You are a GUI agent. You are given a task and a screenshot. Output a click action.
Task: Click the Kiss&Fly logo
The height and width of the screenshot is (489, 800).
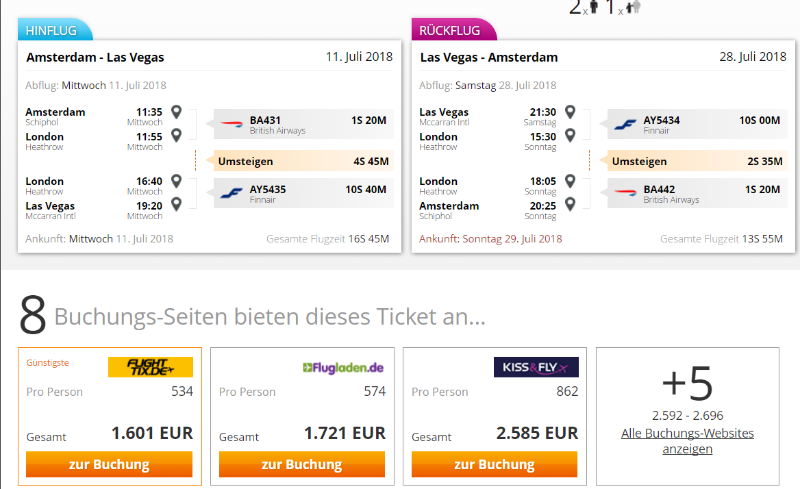tap(536, 367)
